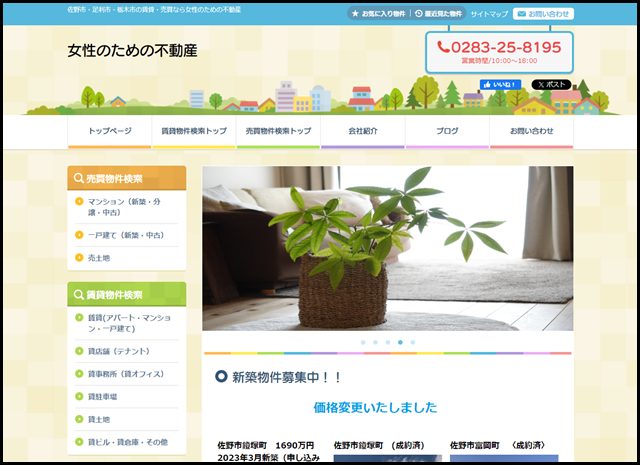Click the サイトマップ link
The image size is (640, 465).
coord(489,14)
